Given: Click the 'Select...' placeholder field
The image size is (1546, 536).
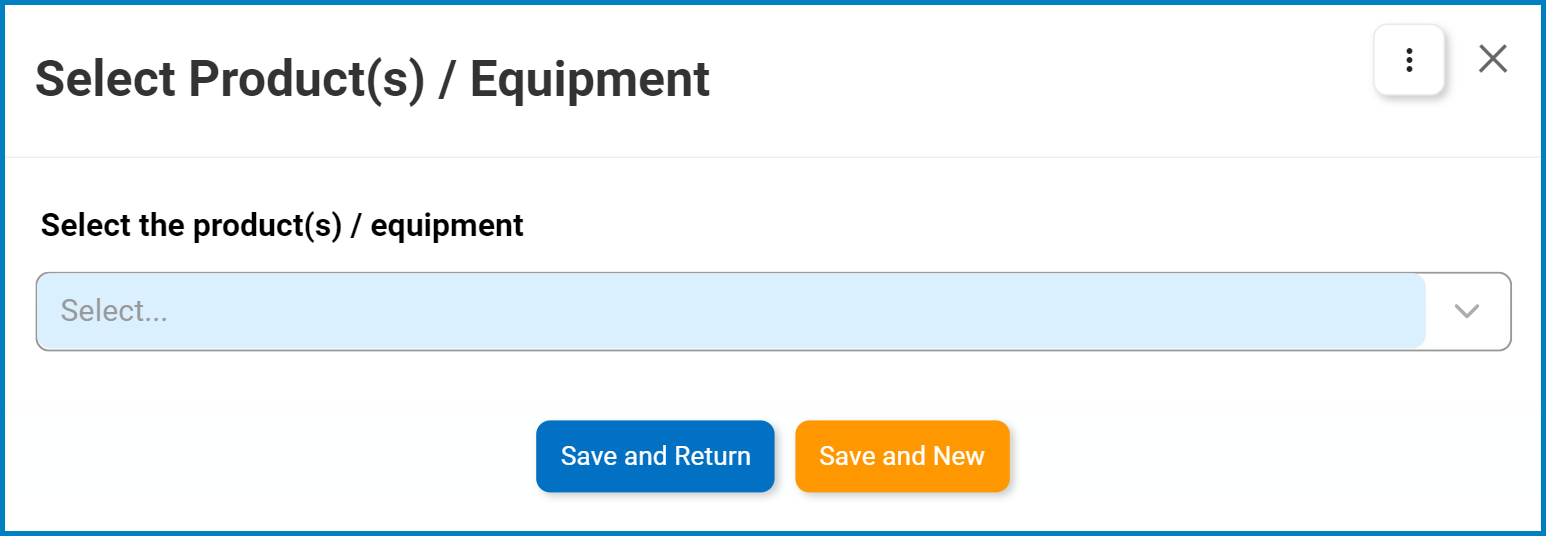Looking at the screenshot, I should pos(731,311).
